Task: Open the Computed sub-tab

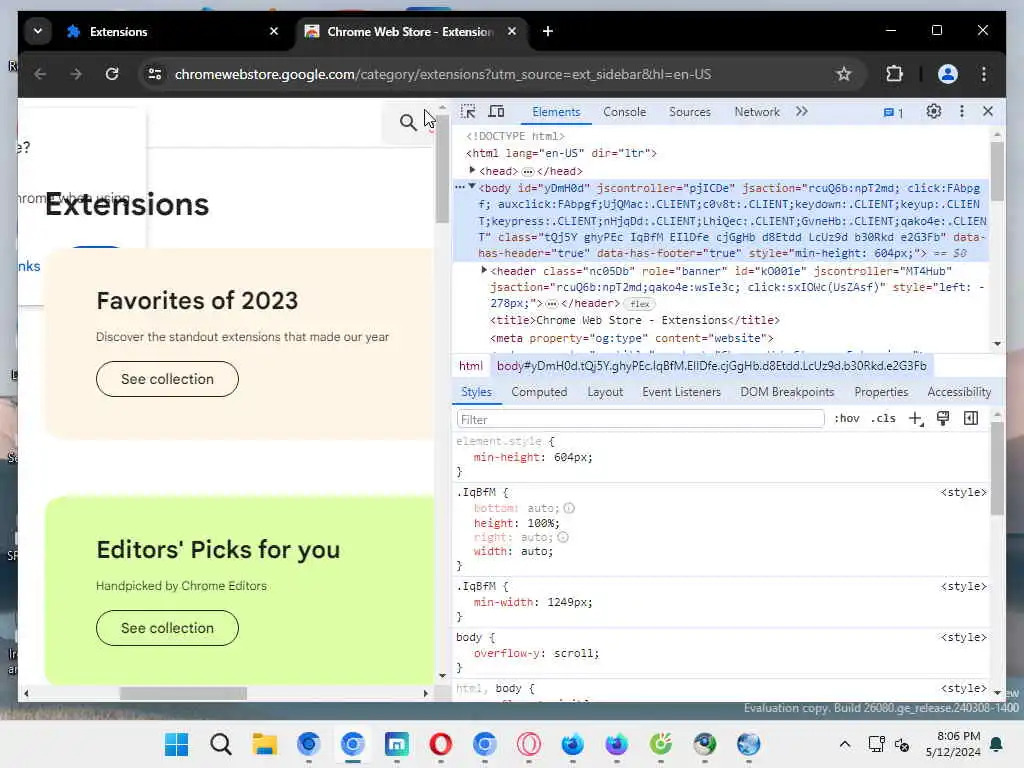Action: point(539,392)
